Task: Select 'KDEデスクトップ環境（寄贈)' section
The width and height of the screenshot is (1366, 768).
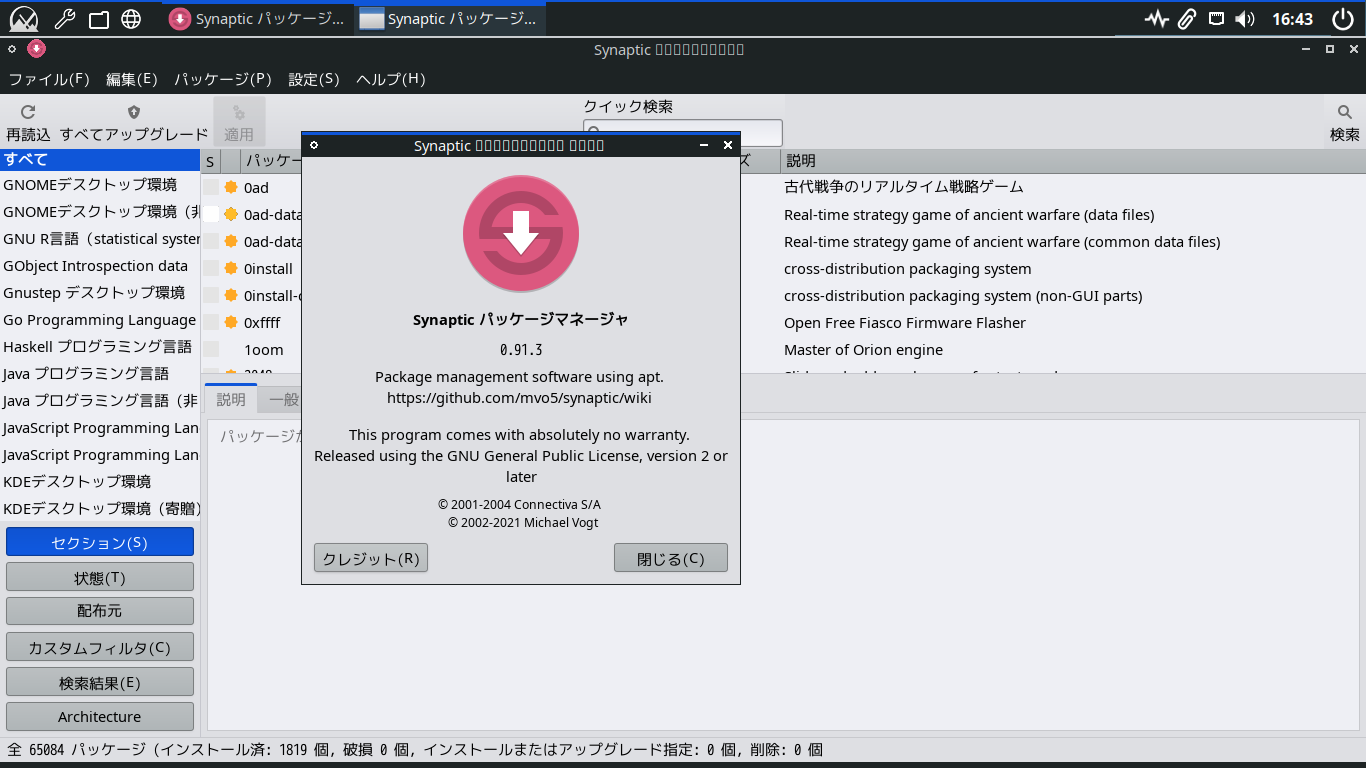Action: click(100, 509)
